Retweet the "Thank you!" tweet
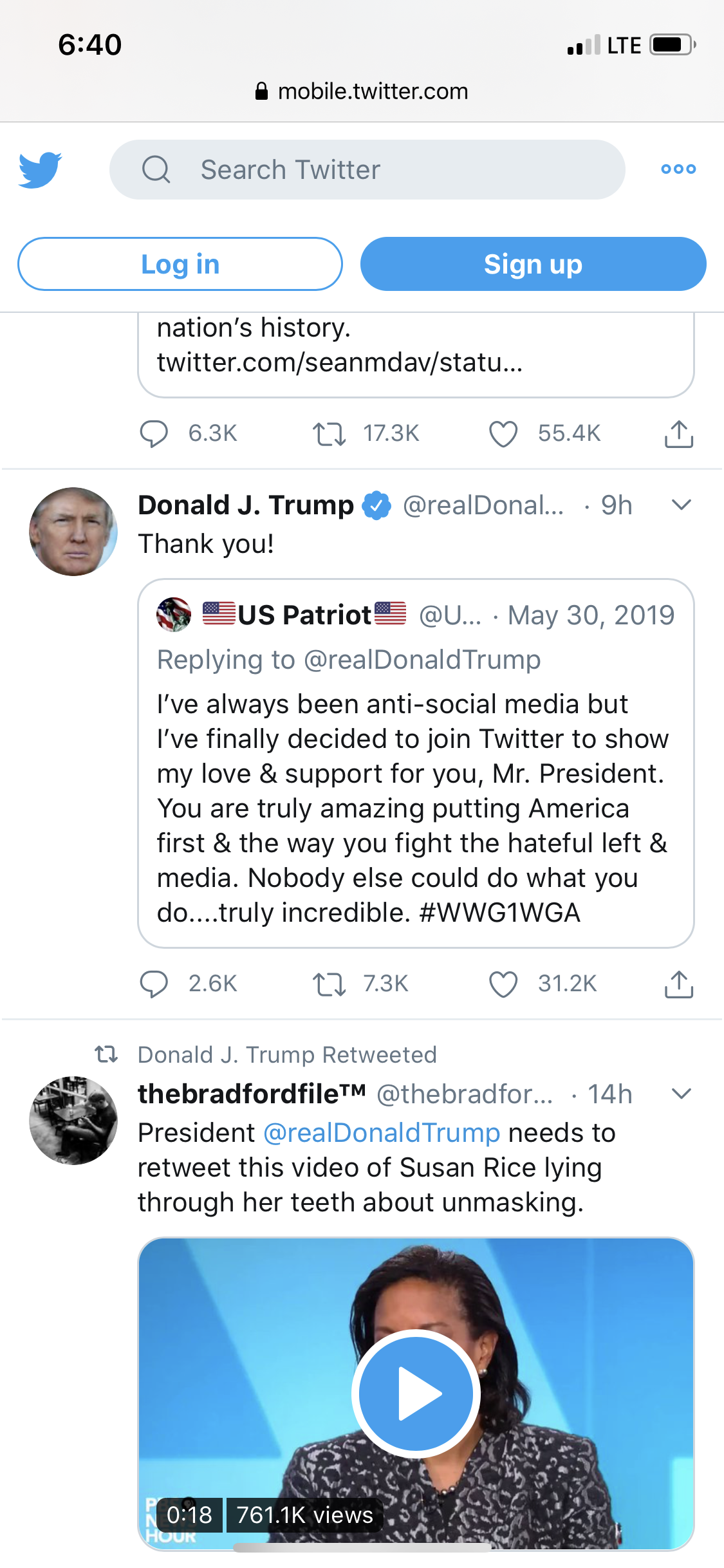The image size is (724, 1568). click(x=330, y=984)
